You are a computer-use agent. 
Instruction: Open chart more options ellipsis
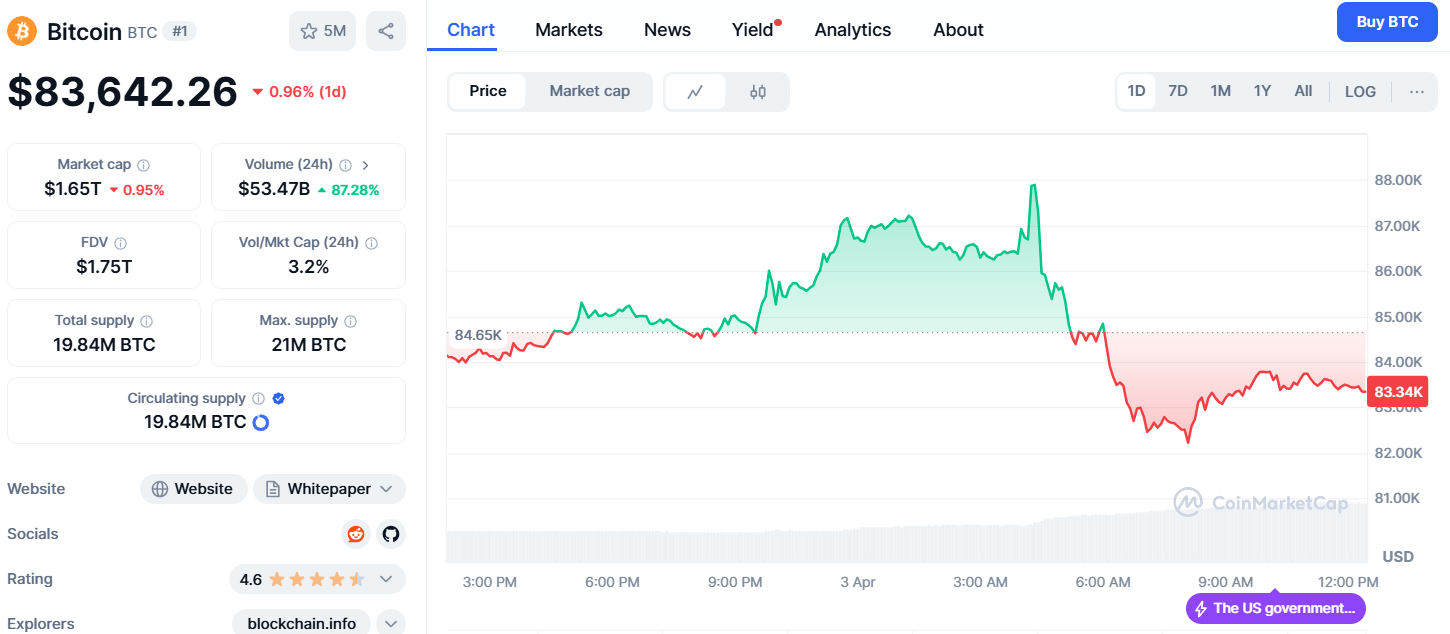tap(1416, 92)
